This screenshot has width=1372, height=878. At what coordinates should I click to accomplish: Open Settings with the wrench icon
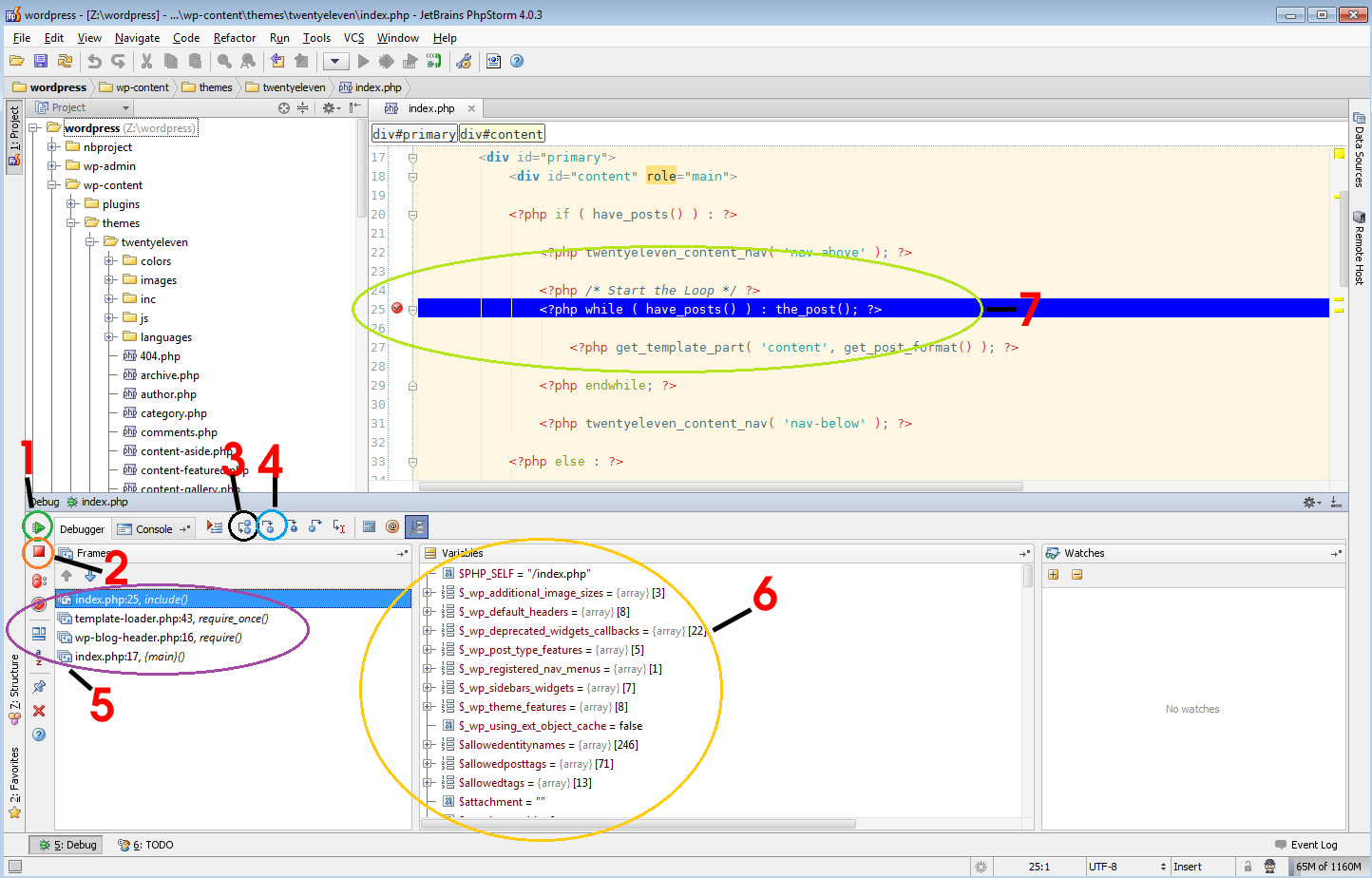pyautogui.click(x=464, y=61)
